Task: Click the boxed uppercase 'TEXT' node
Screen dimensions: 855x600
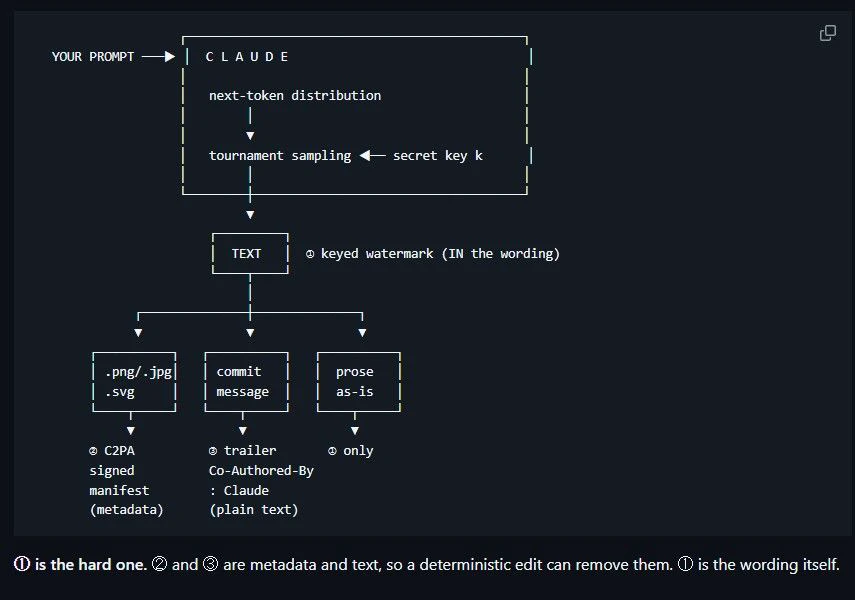Action: pos(246,254)
